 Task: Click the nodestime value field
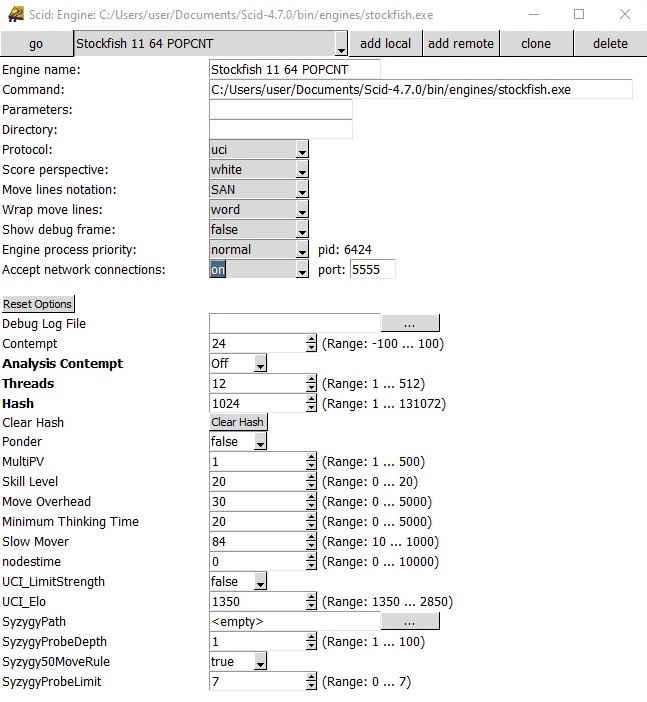[257, 561]
